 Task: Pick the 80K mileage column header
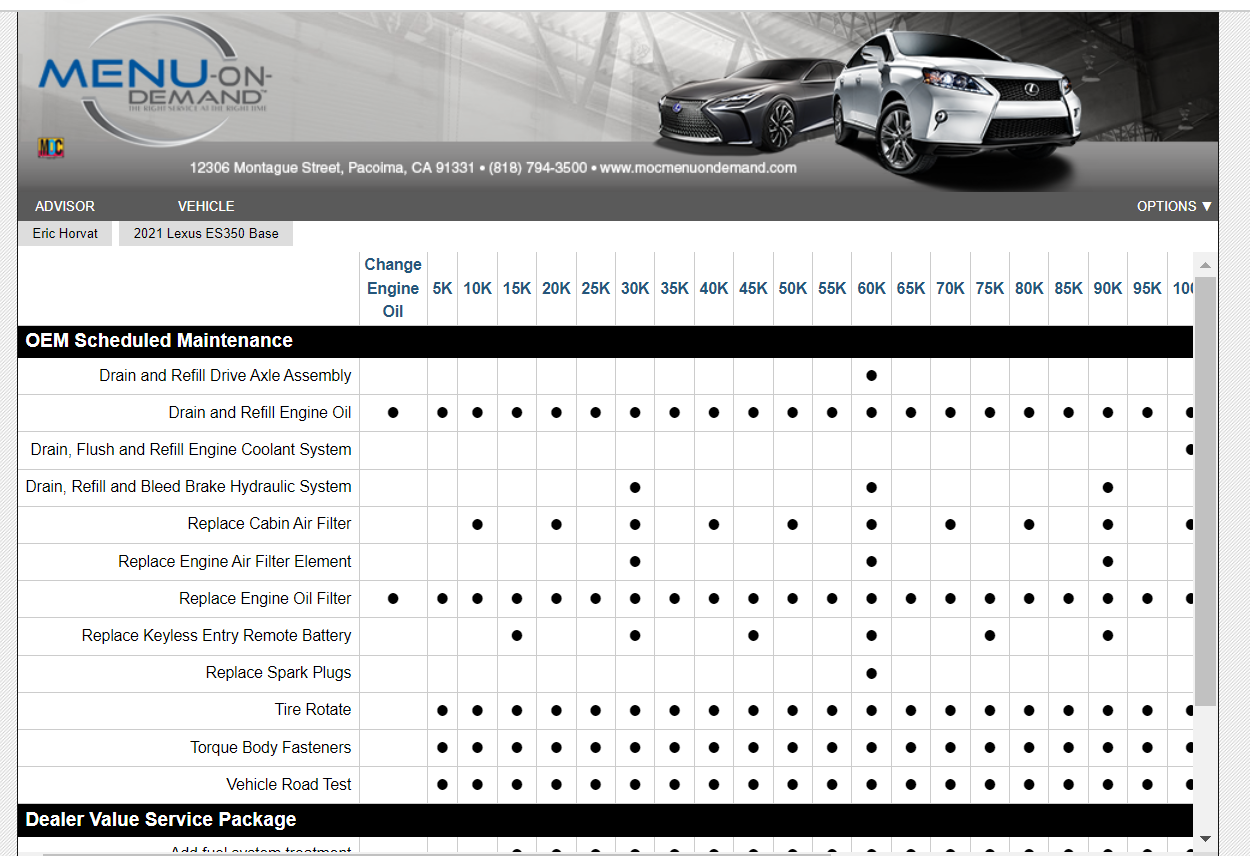[x=1029, y=288]
